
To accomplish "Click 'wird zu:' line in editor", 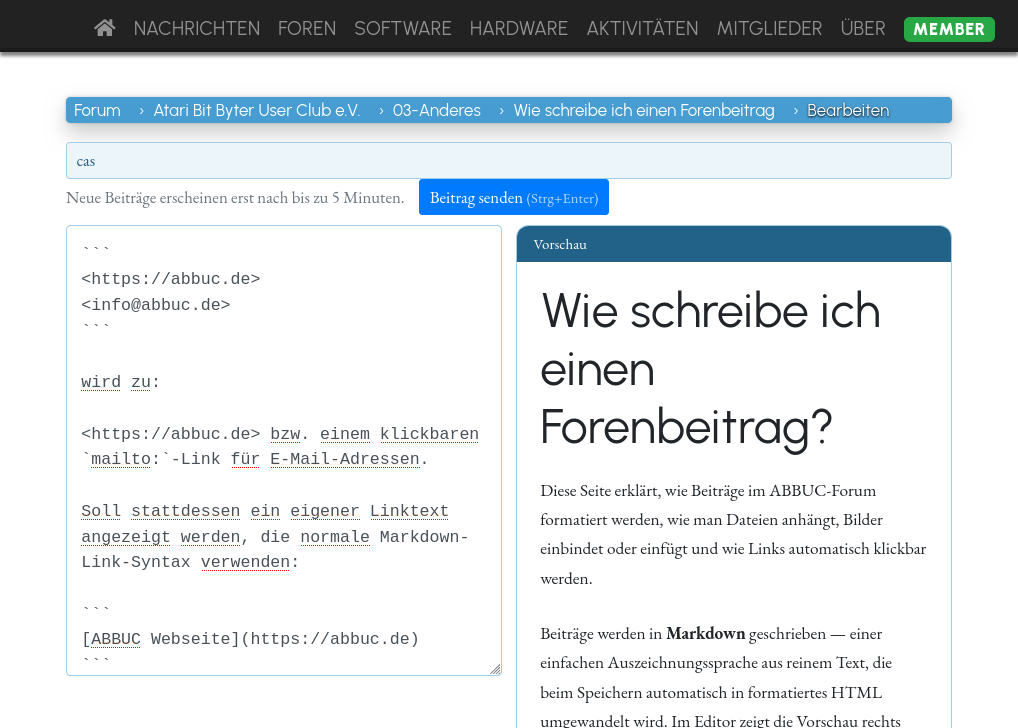I will click(x=120, y=382).
